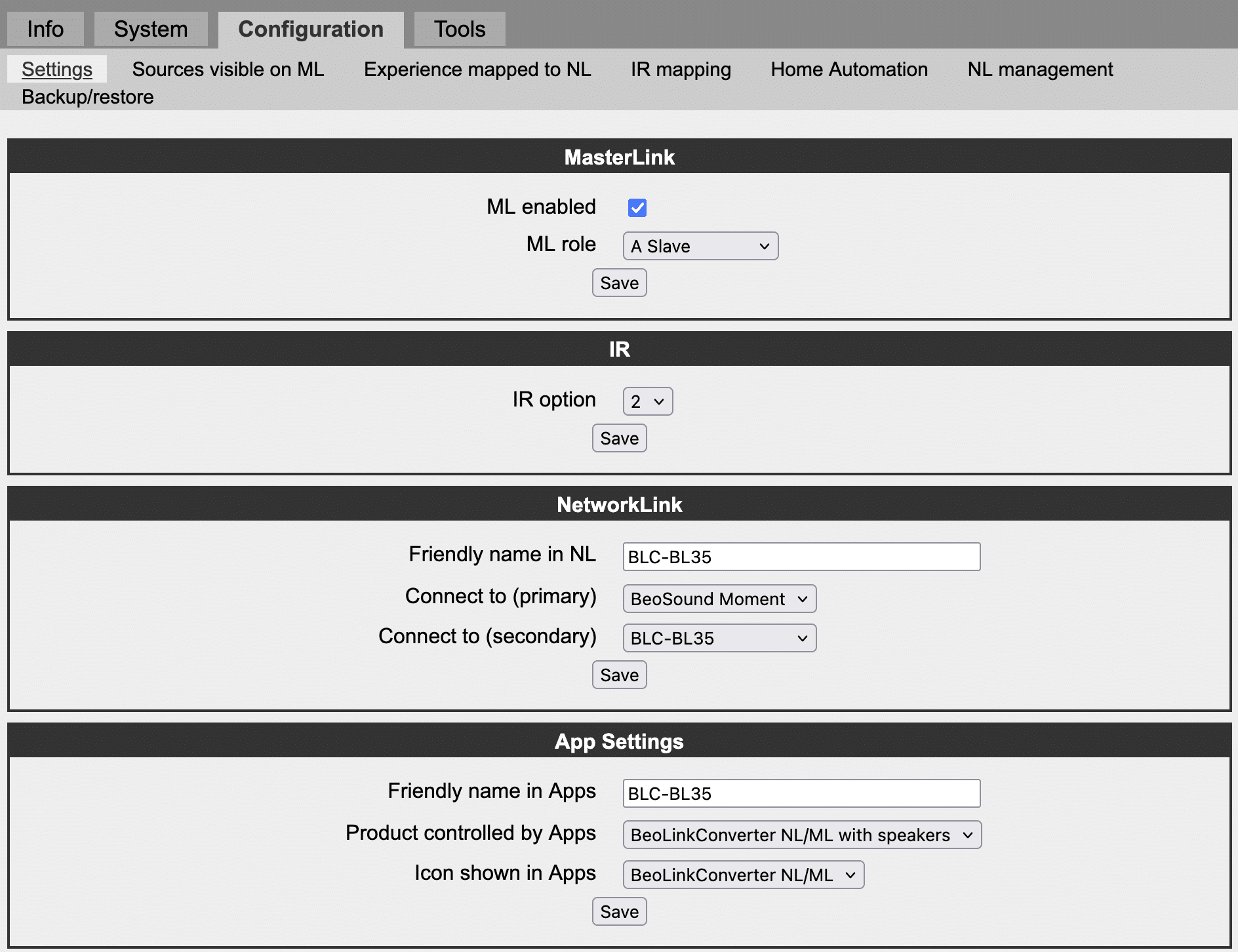Open the Product controlled by Apps dropdown

click(x=802, y=835)
